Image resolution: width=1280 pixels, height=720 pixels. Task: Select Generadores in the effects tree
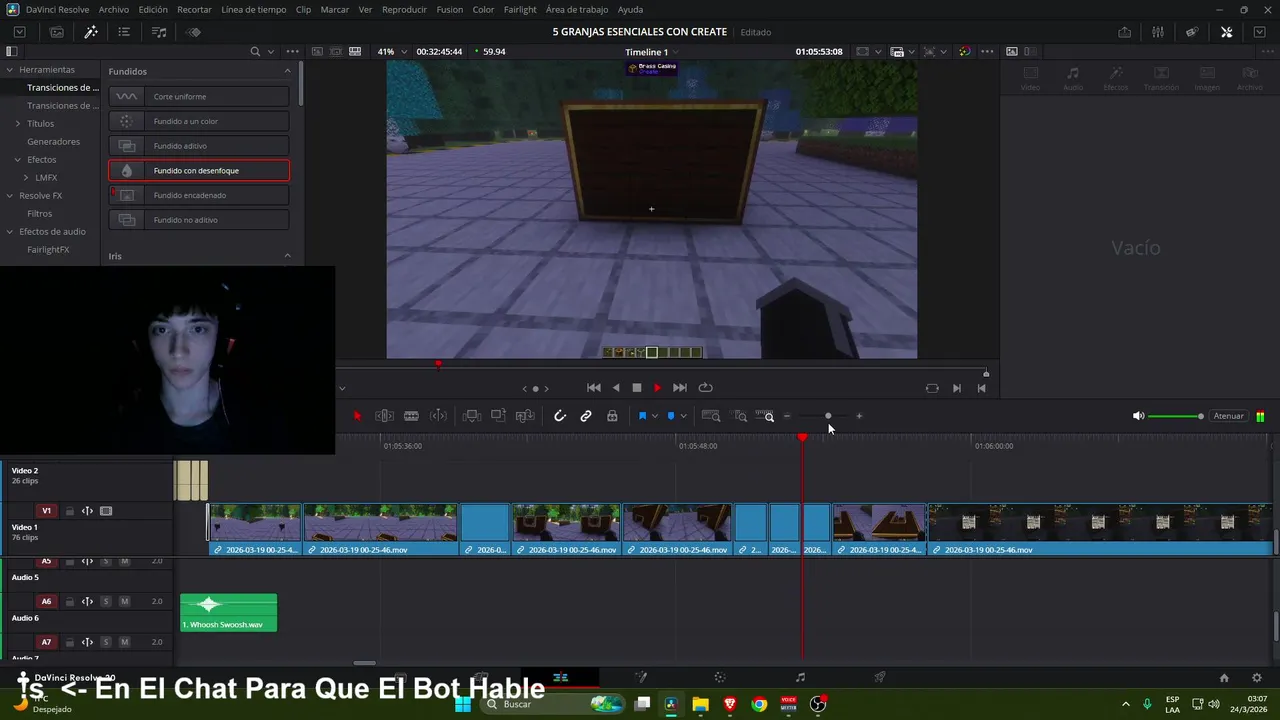click(x=53, y=142)
